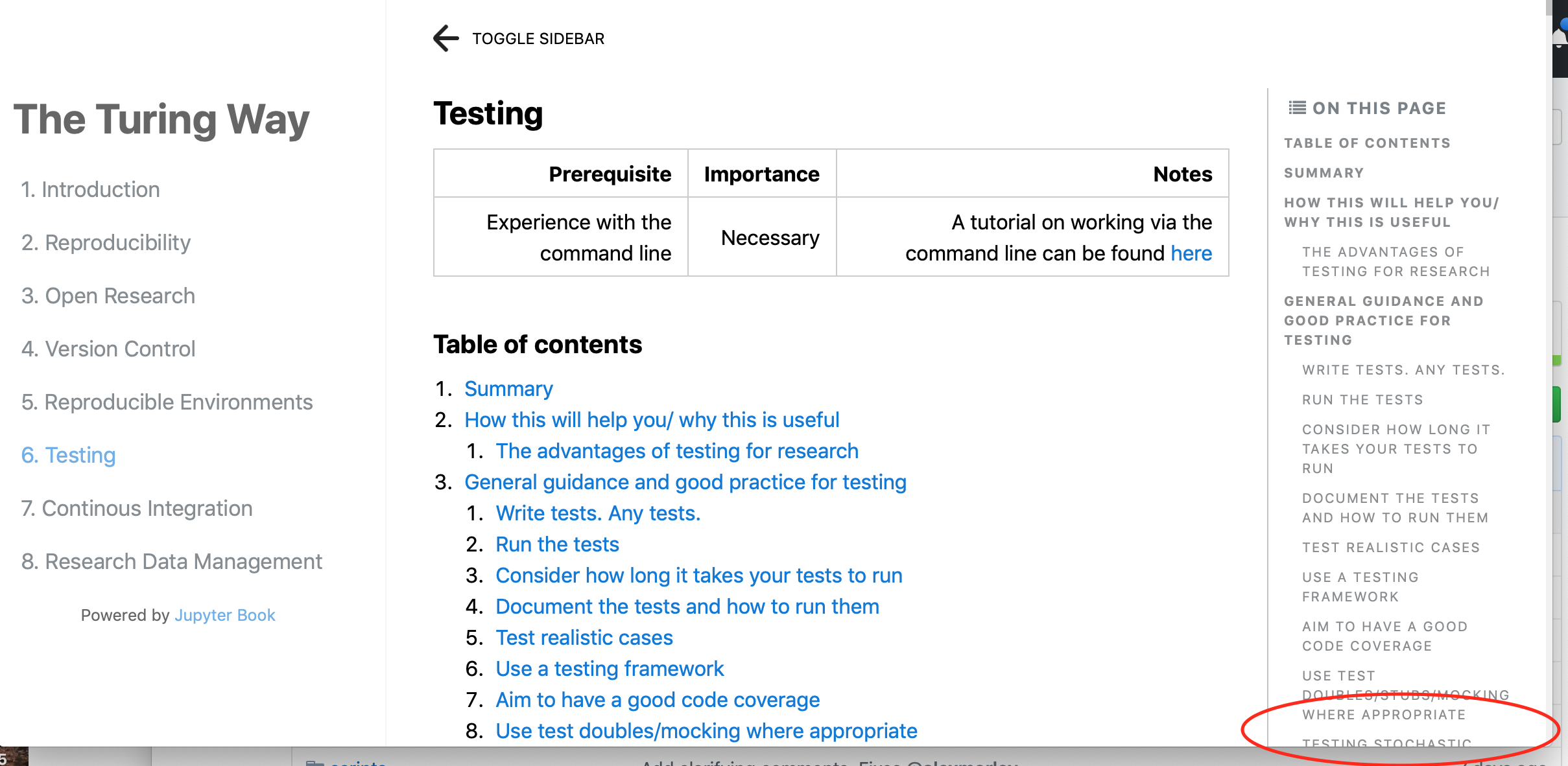Open 'Write tests. Any tests.' link
This screenshot has width=1568, height=766.
point(598,513)
